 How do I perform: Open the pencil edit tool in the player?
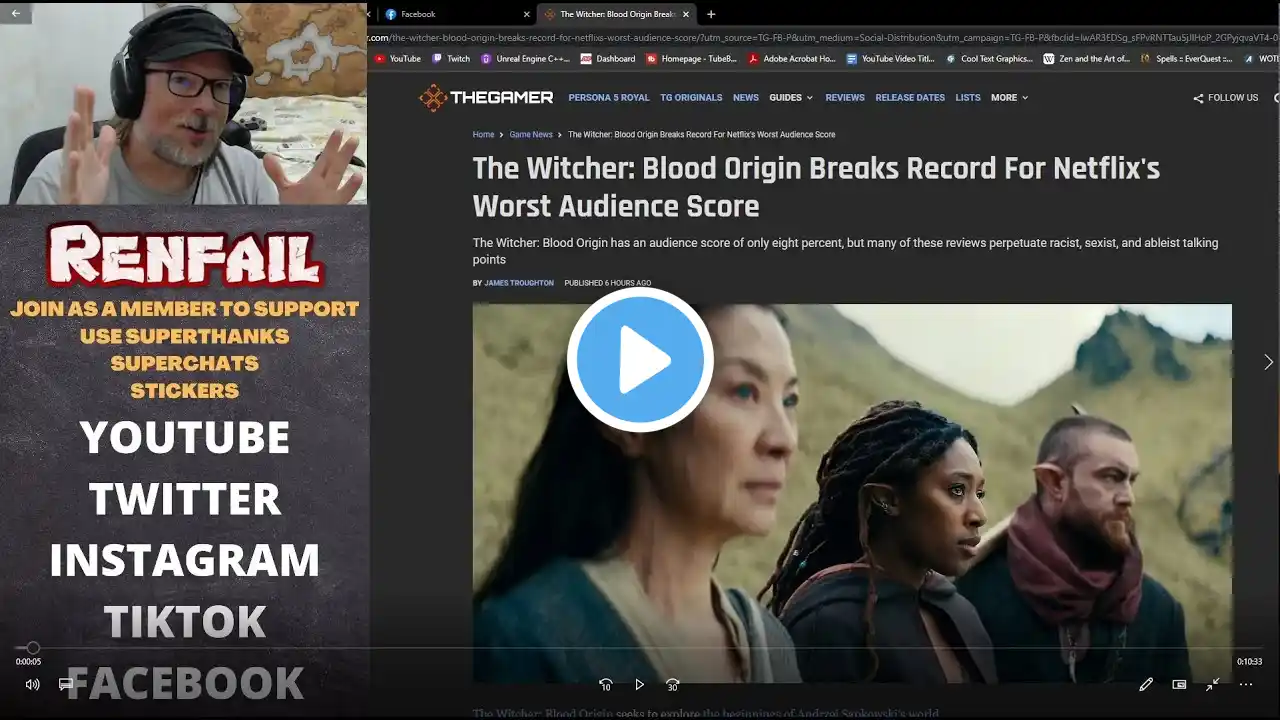tap(1146, 685)
